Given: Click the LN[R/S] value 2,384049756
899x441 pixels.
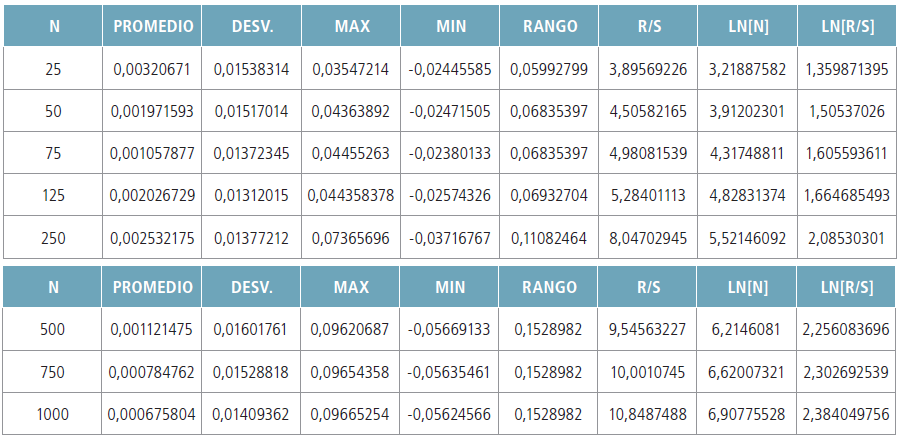Looking at the screenshot, I should click(x=846, y=414).
